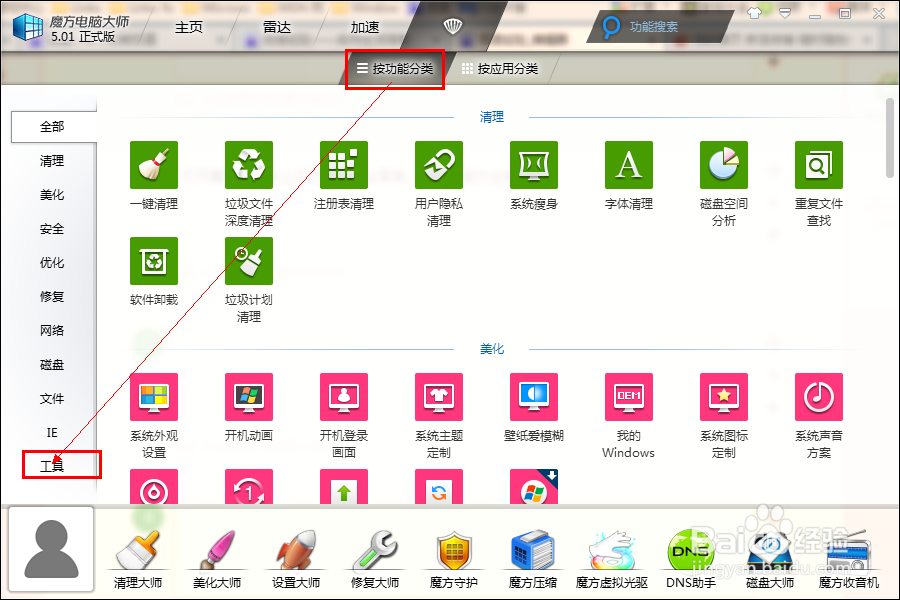Open 用户隐私清理 privacy cleaner
Viewport: 900px width, 600px height.
click(x=439, y=165)
